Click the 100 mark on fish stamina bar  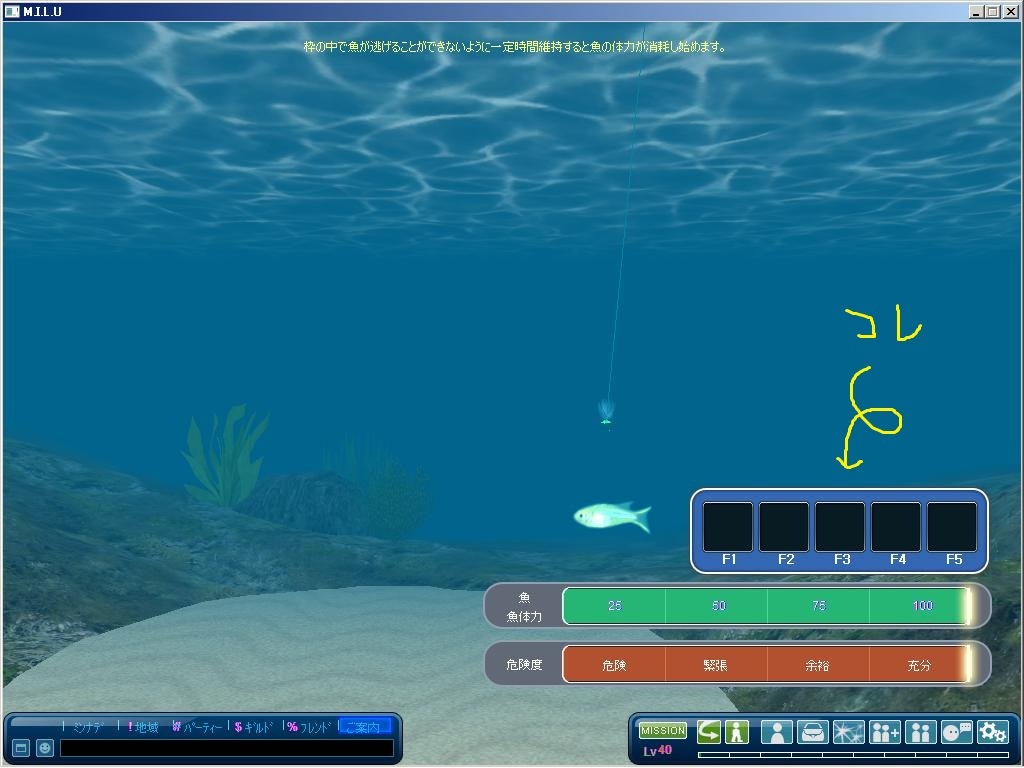[x=922, y=606]
